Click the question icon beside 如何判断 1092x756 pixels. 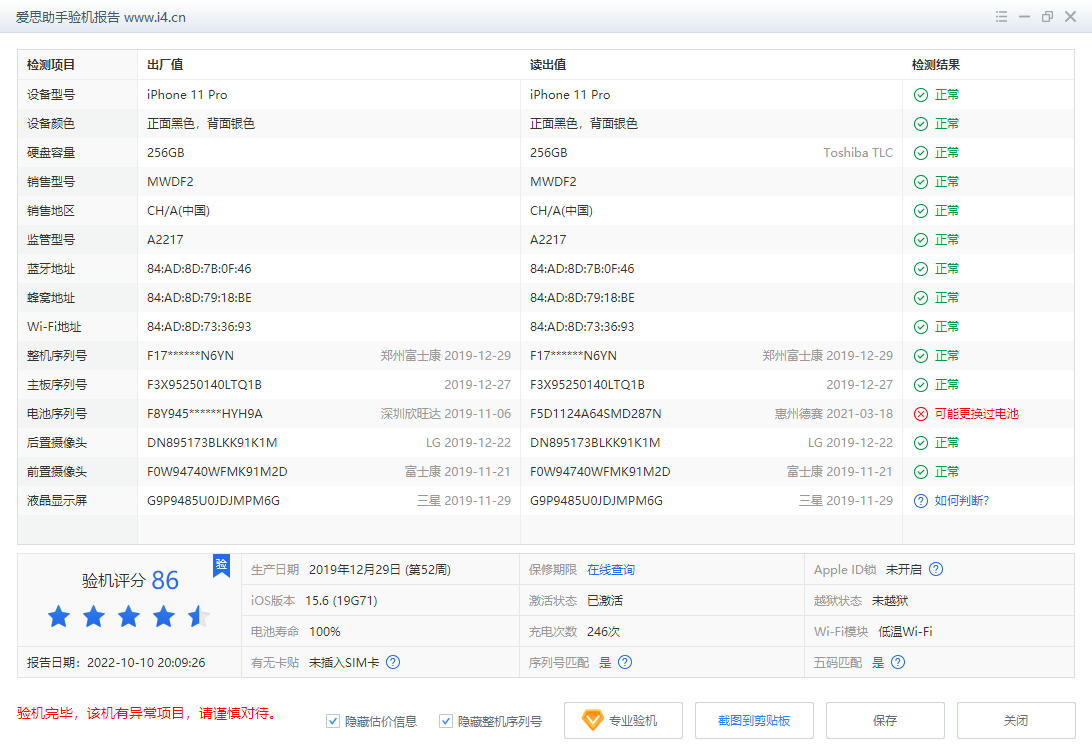tap(921, 501)
